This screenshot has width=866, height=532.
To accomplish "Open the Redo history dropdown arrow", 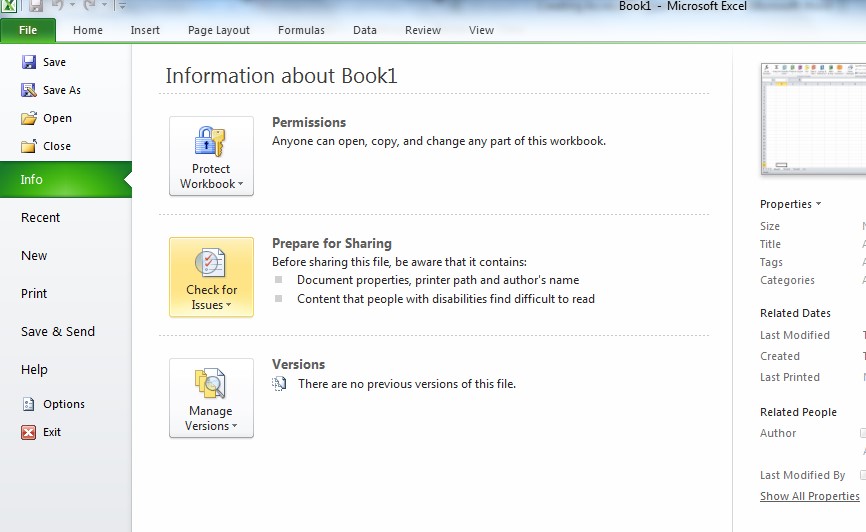I will click(104, 6).
